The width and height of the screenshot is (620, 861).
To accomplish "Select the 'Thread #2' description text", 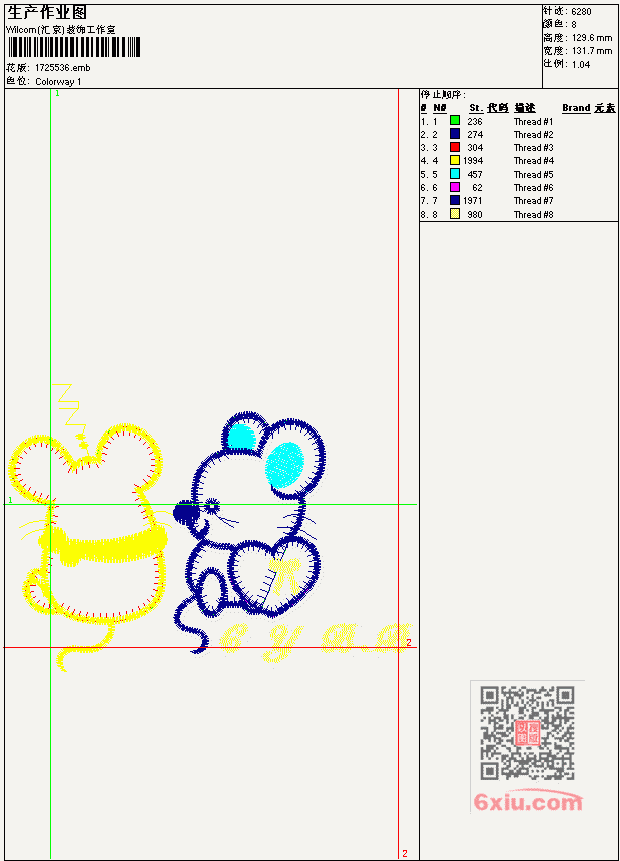I will 533,135.
